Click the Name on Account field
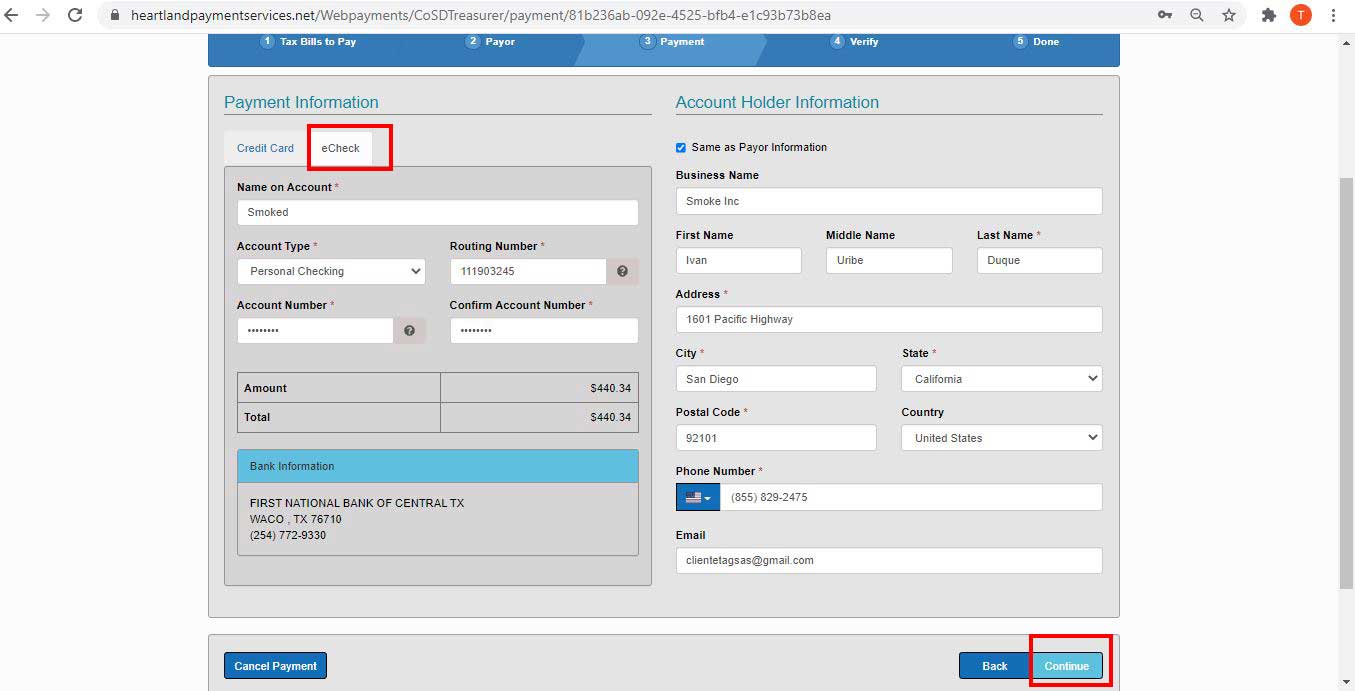 (437, 212)
